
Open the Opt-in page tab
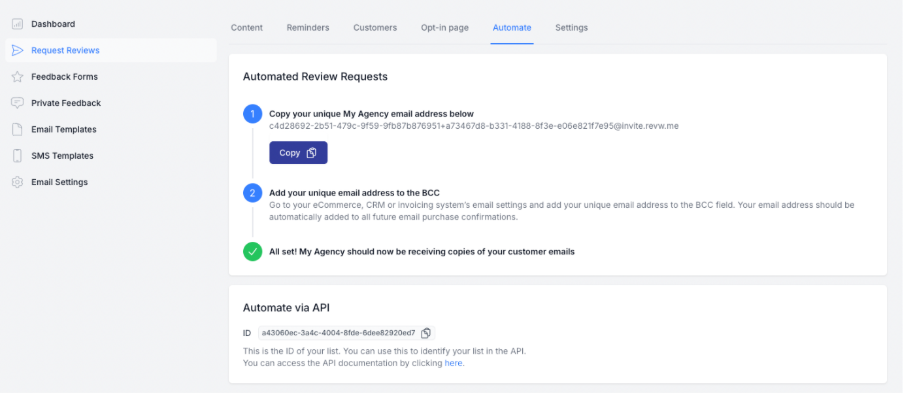click(x=445, y=28)
